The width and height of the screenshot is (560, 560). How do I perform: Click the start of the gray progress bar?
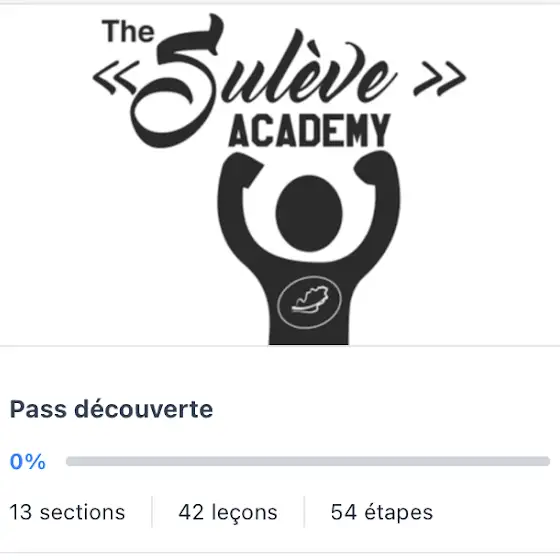71,461
